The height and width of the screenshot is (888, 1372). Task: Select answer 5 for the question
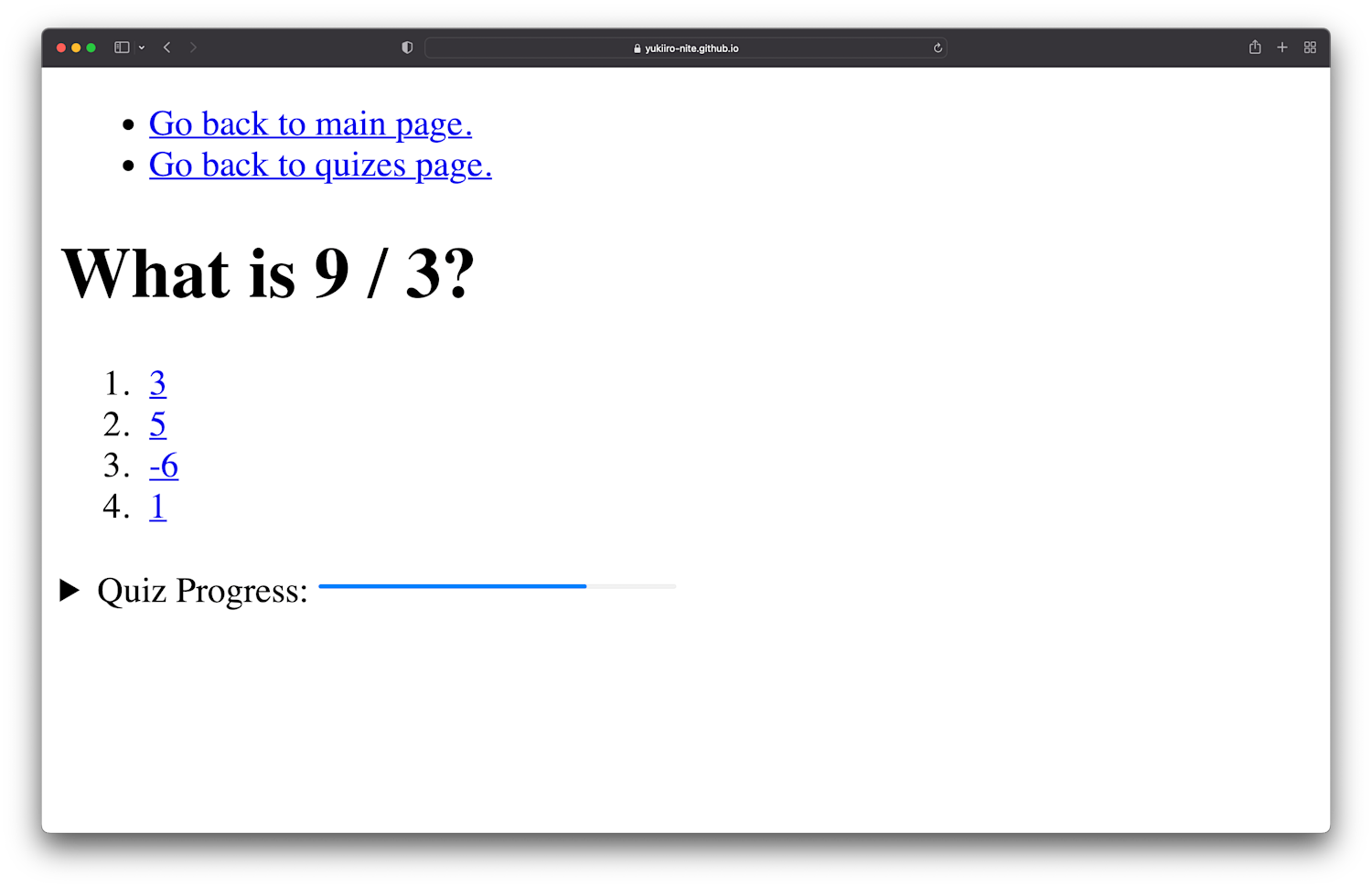[157, 424]
